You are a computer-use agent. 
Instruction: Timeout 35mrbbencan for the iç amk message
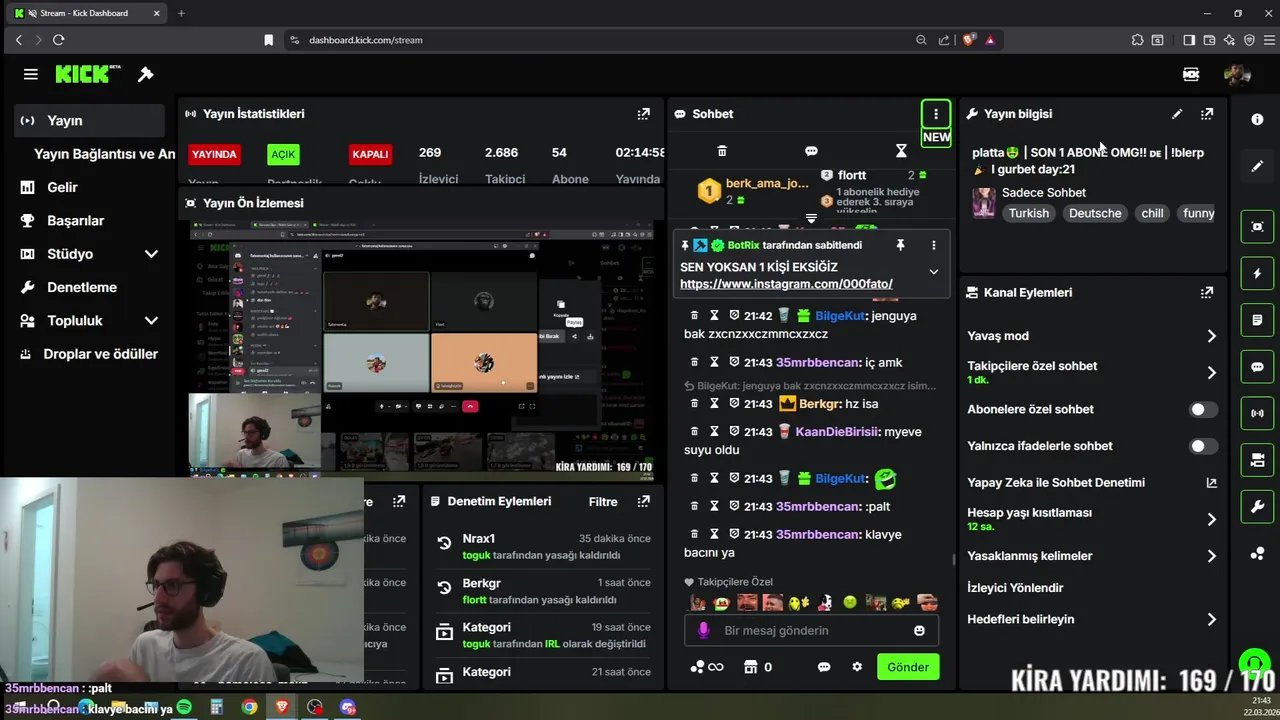714,362
